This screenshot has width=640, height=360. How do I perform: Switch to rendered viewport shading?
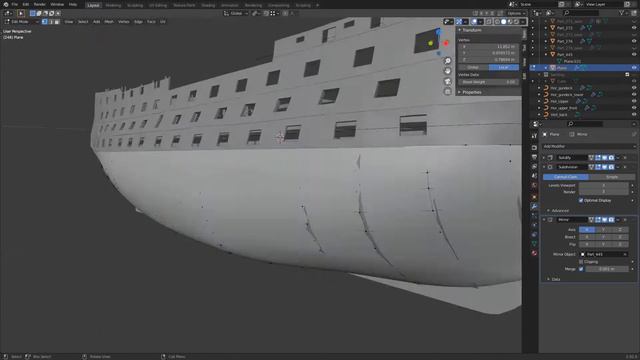(516, 22)
